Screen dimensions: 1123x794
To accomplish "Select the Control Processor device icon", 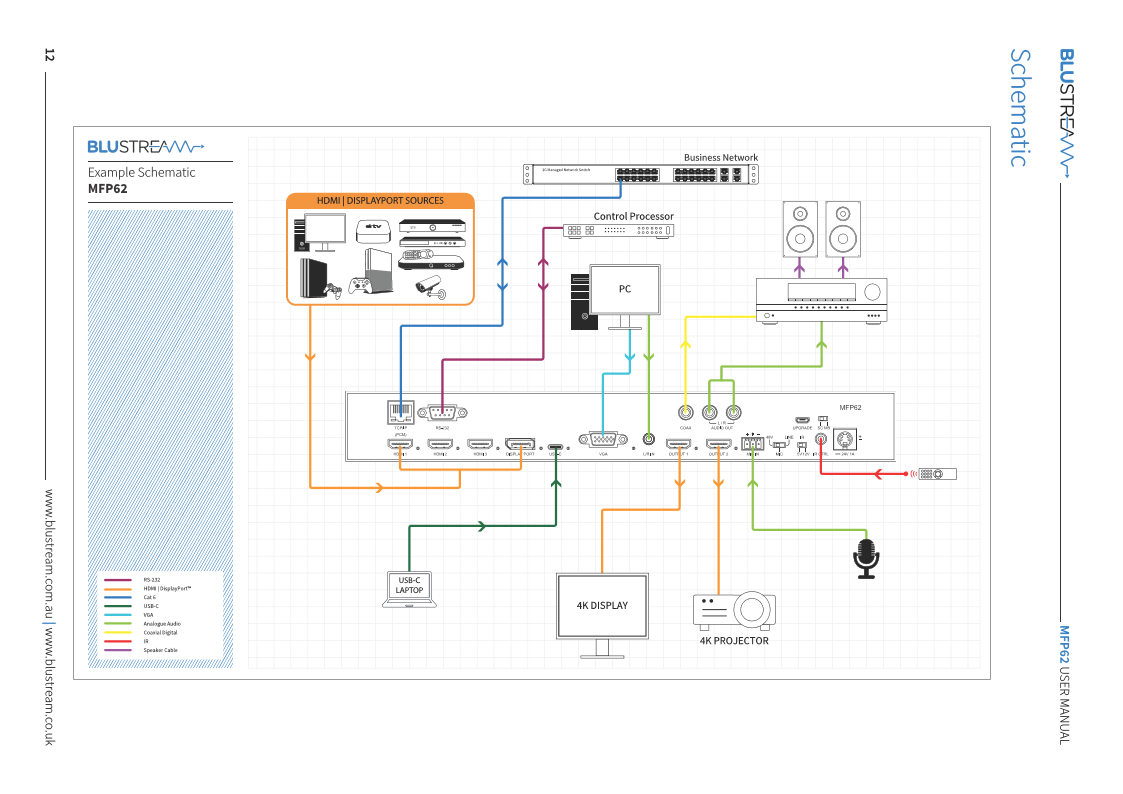I will (x=618, y=231).
